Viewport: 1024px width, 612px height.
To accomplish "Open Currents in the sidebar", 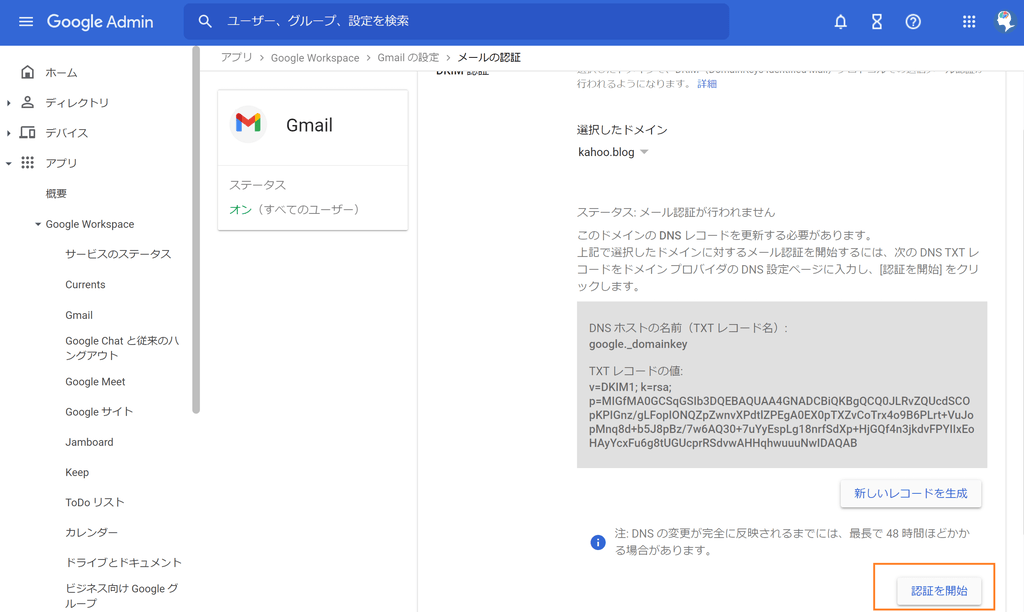I will [85, 285].
